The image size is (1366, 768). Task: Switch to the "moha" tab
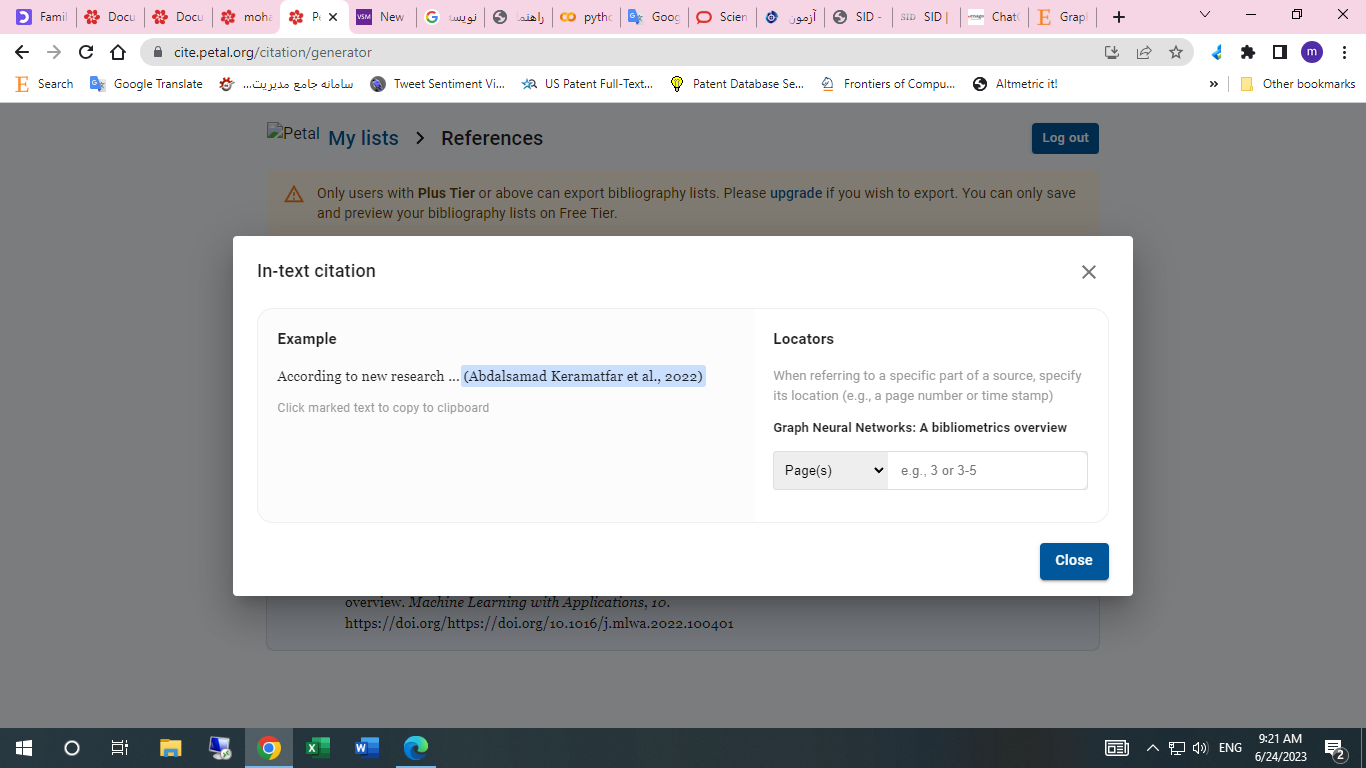point(246,17)
